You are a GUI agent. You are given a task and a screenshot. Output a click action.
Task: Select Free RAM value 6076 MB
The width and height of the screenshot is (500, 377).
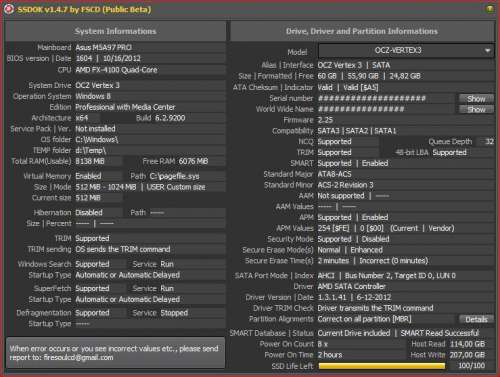[x=193, y=161]
